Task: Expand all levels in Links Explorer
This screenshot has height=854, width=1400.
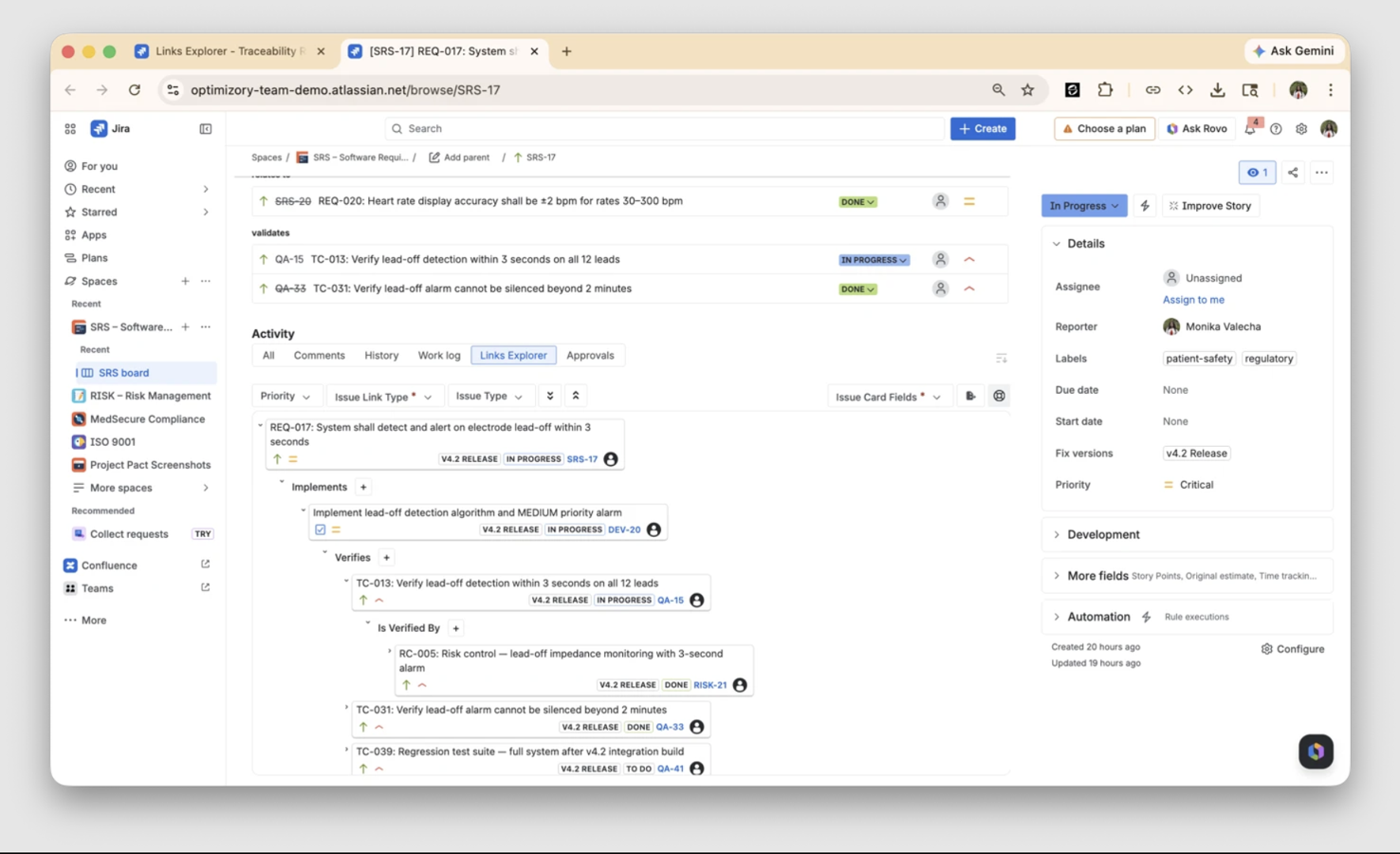Action: (550, 396)
